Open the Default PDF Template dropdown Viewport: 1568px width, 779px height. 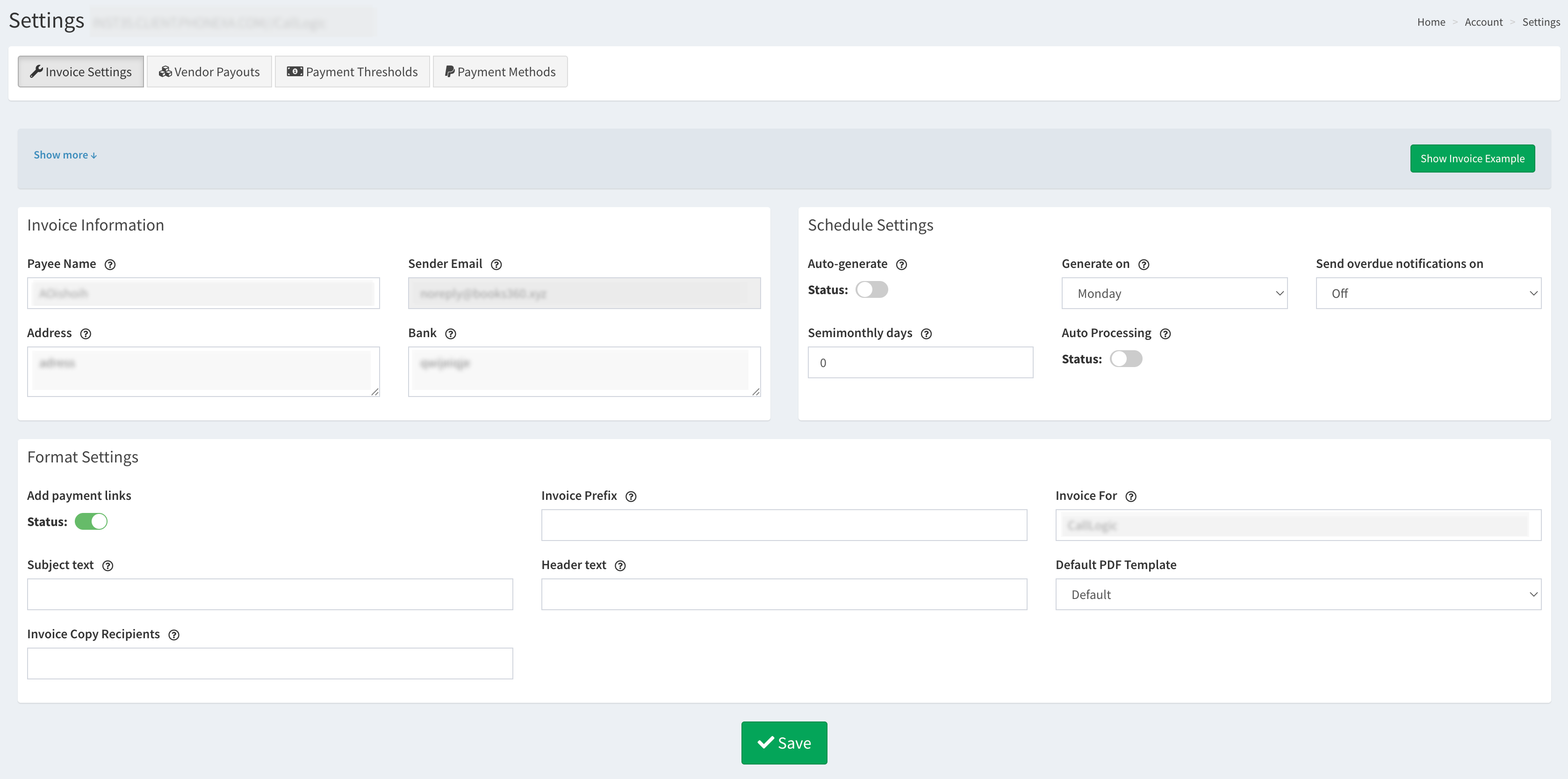click(1298, 595)
